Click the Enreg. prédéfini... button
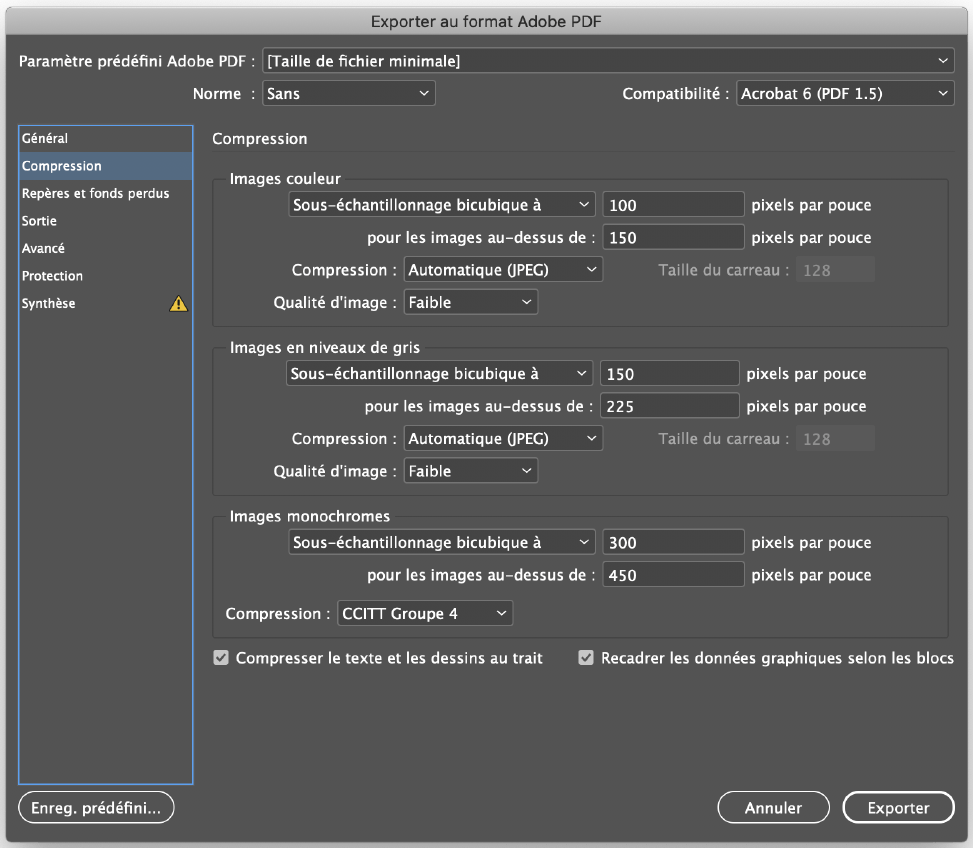973x848 pixels. 96,808
